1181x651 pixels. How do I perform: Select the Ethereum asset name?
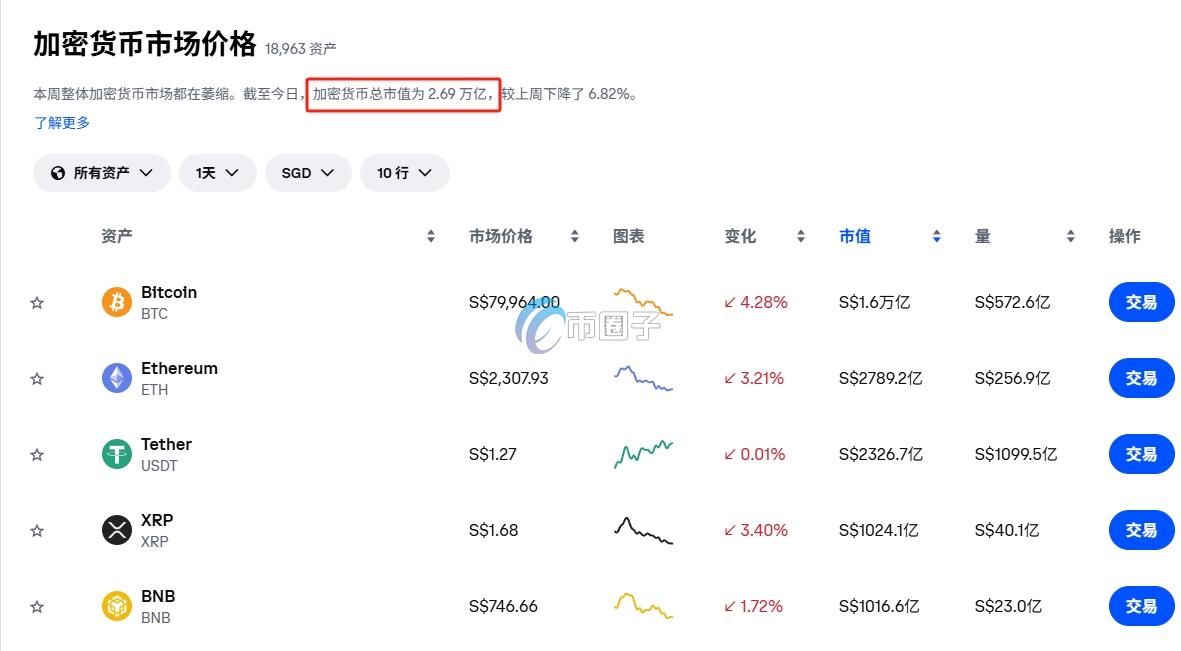179,368
